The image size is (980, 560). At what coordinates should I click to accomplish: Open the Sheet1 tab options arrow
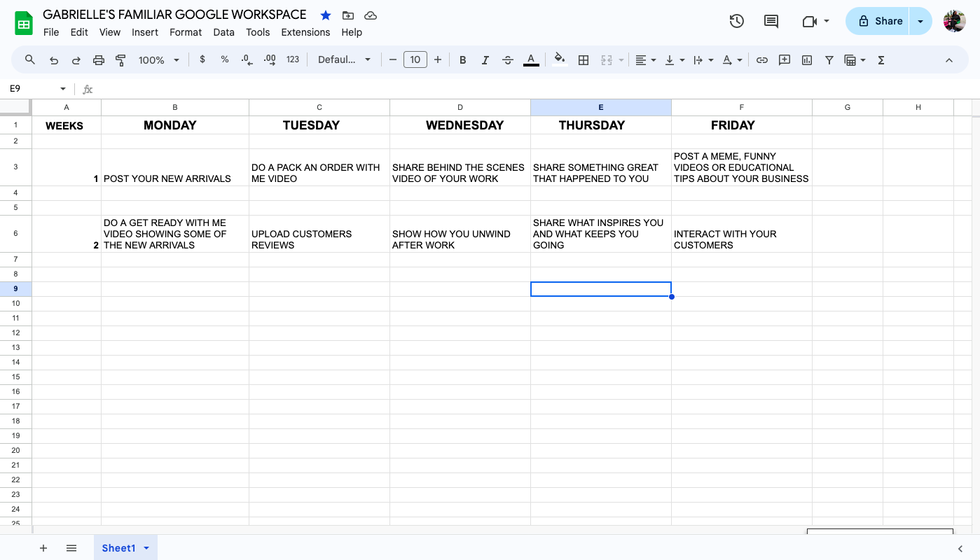(x=147, y=548)
